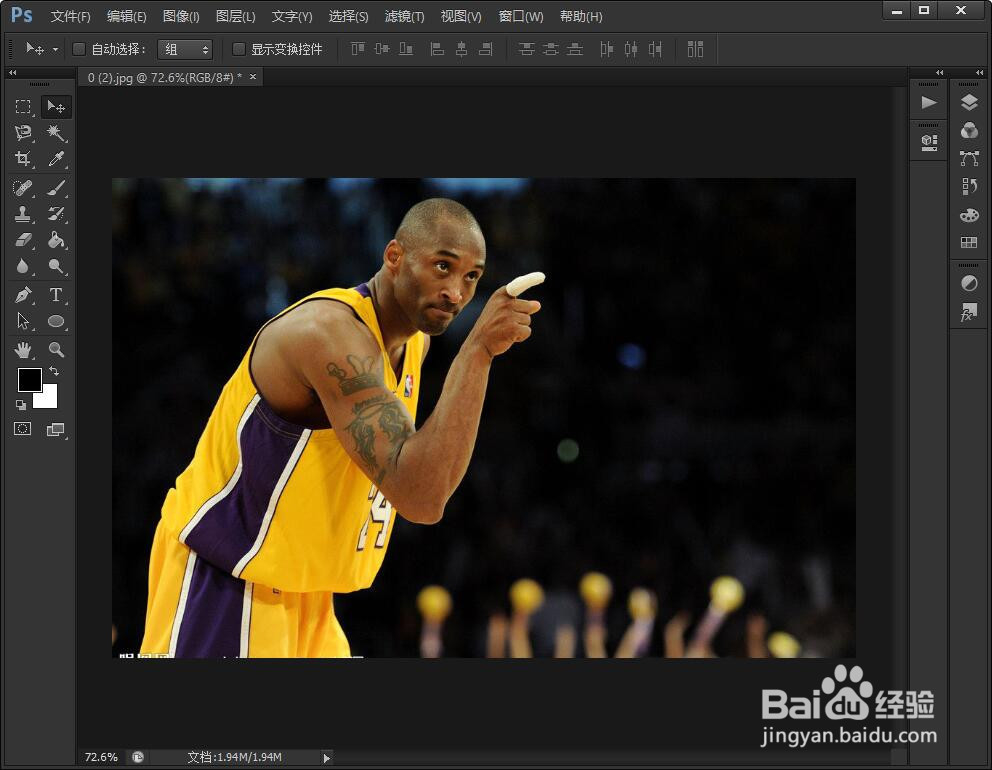Open the Paths panel icon
The height and width of the screenshot is (770, 992).
(969, 158)
